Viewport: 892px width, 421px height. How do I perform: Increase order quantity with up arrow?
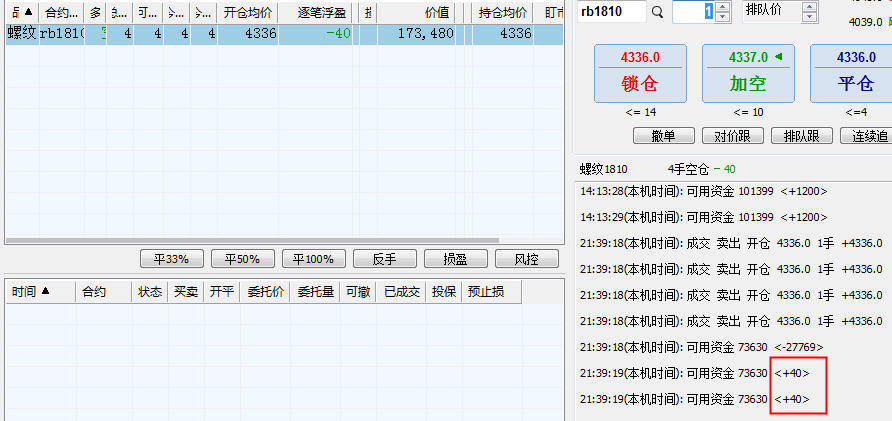pyautogui.click(x=724, y=7)
